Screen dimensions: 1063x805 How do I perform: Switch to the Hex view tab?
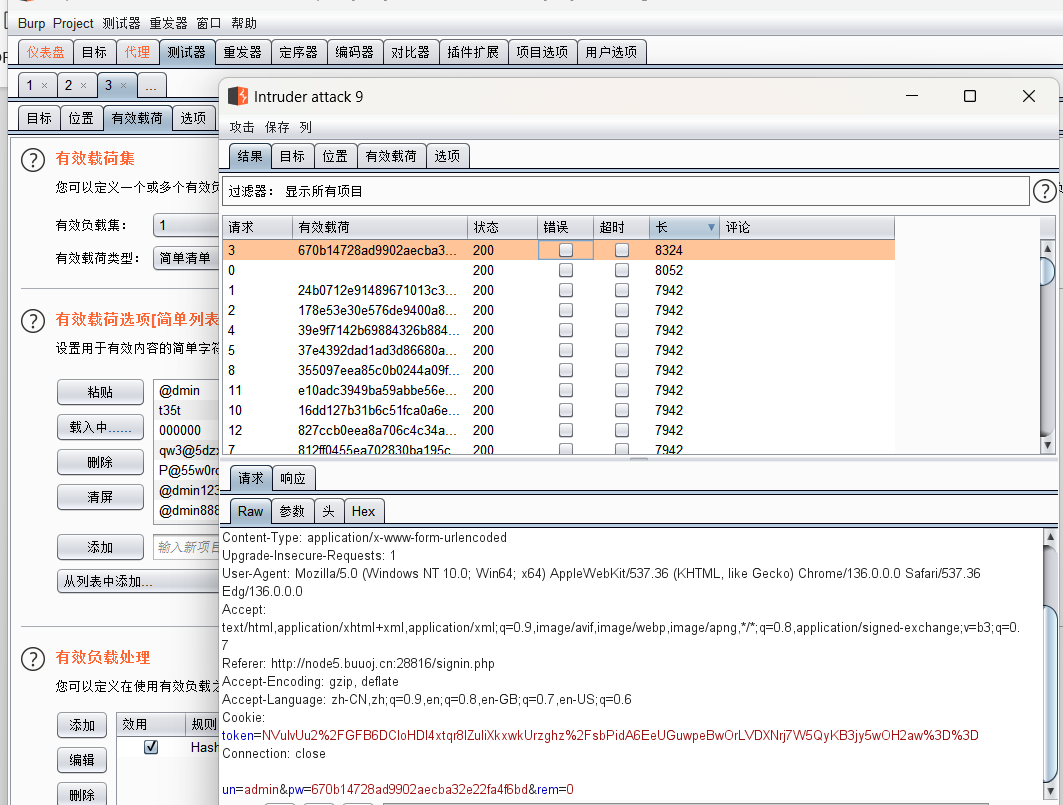tap(363, 511)
